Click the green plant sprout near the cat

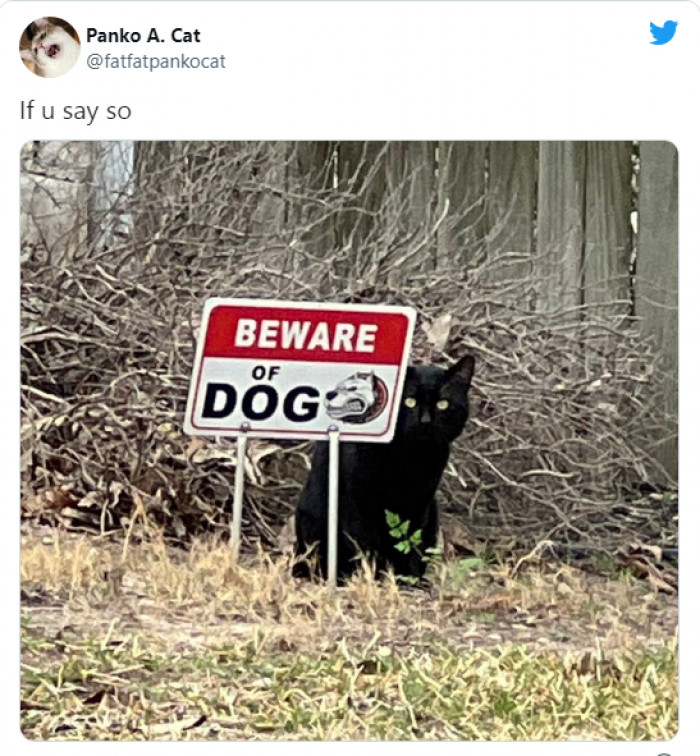pyautogui.click(x=404, y=533)
